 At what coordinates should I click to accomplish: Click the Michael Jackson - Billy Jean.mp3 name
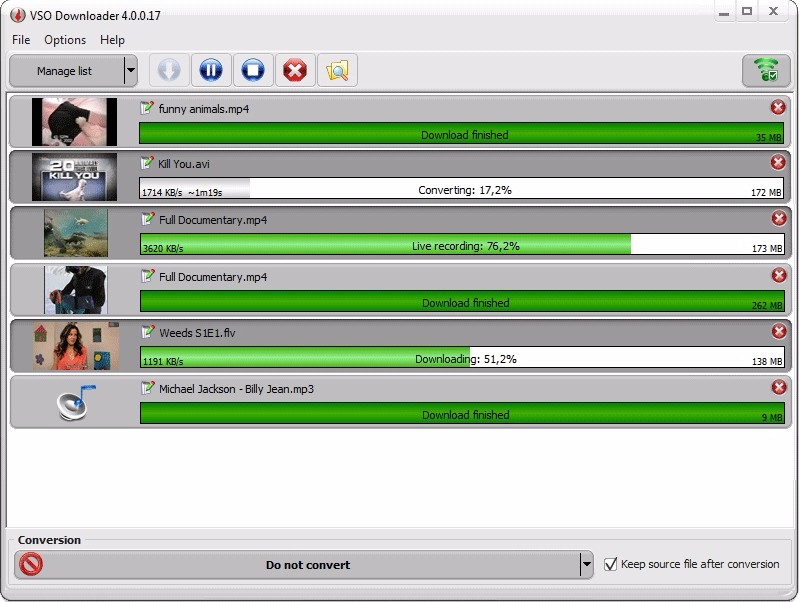pos(236,389)
